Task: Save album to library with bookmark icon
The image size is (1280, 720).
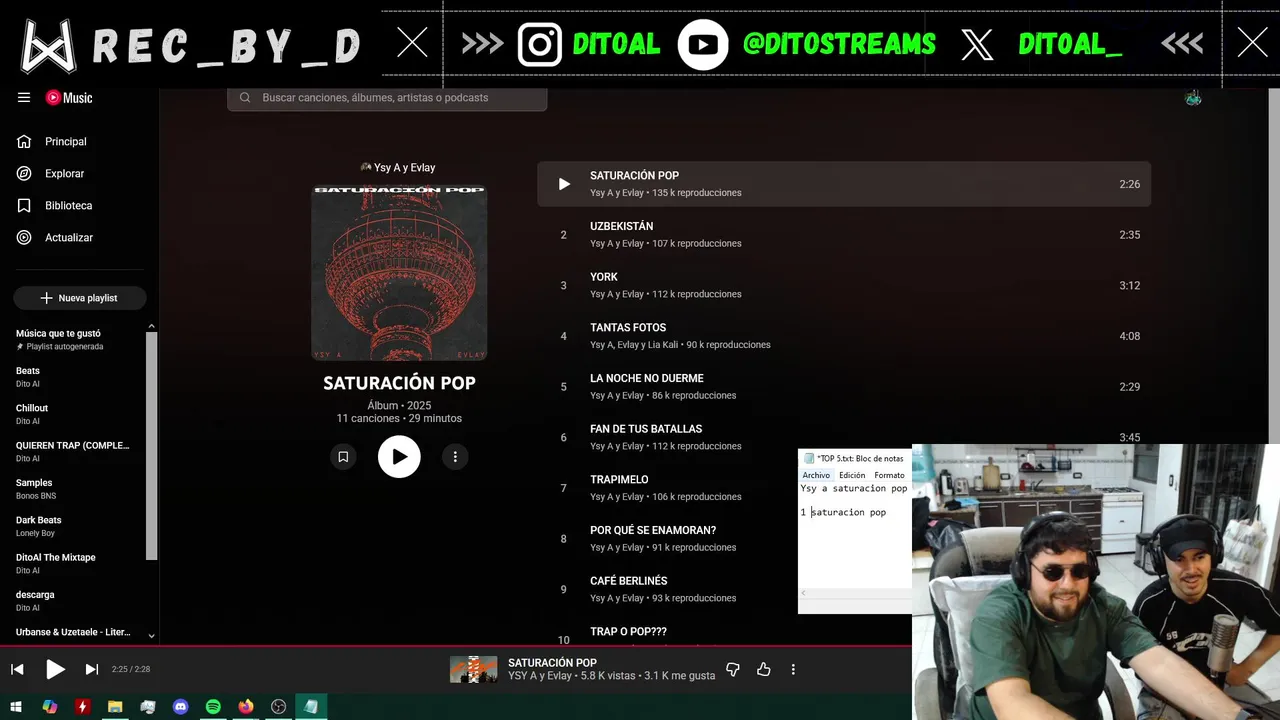Action: tap(343, 457)
